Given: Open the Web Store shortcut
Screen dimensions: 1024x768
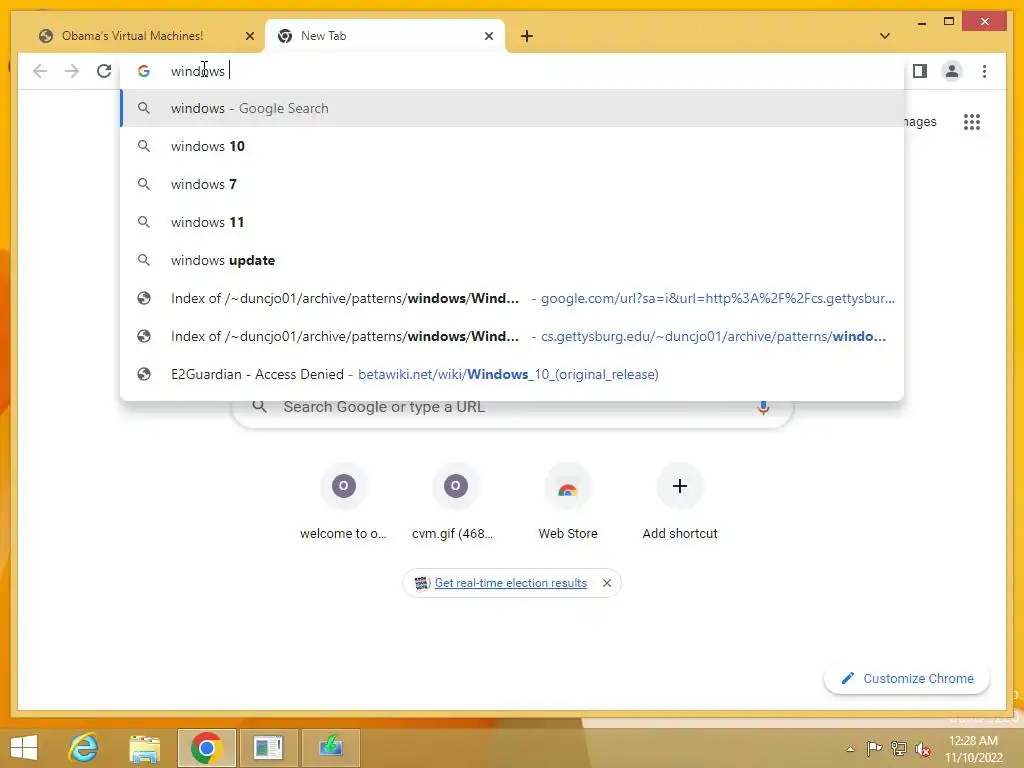Looking at the screenshot, I should pos(568,503).
